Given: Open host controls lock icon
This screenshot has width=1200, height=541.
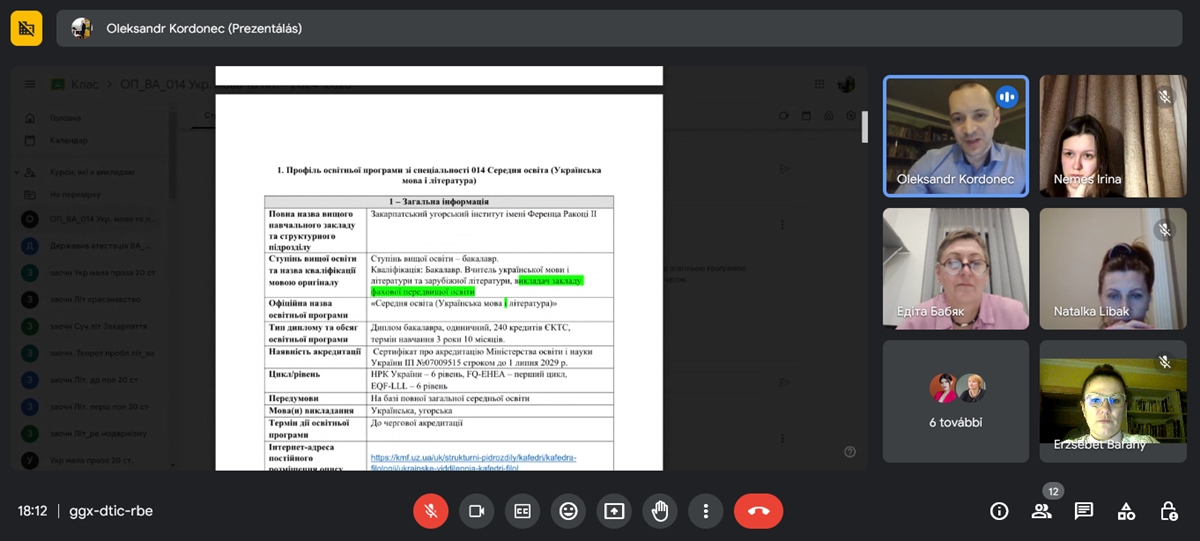Looking at the screenshot, I should (x=1168, y=511).
